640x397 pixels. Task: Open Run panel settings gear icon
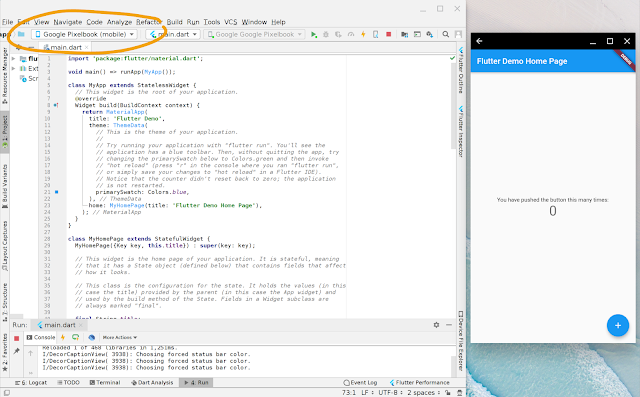(436, 325)
